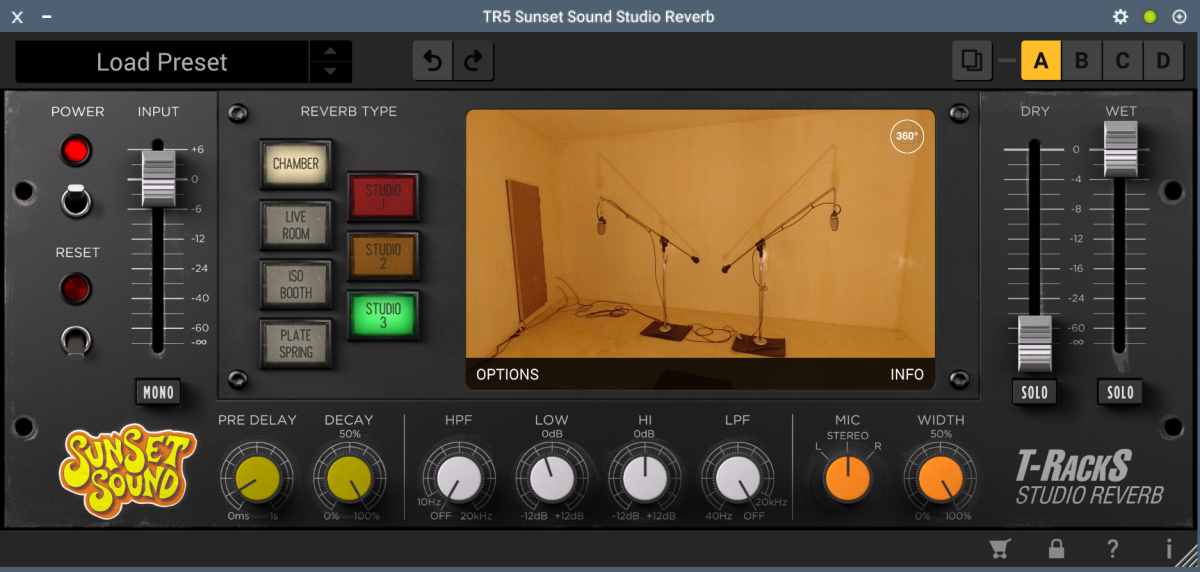Click the HI EQ knob
Image resolution: width=1200 pixels, height=572 pixels.
coord(645,477)
